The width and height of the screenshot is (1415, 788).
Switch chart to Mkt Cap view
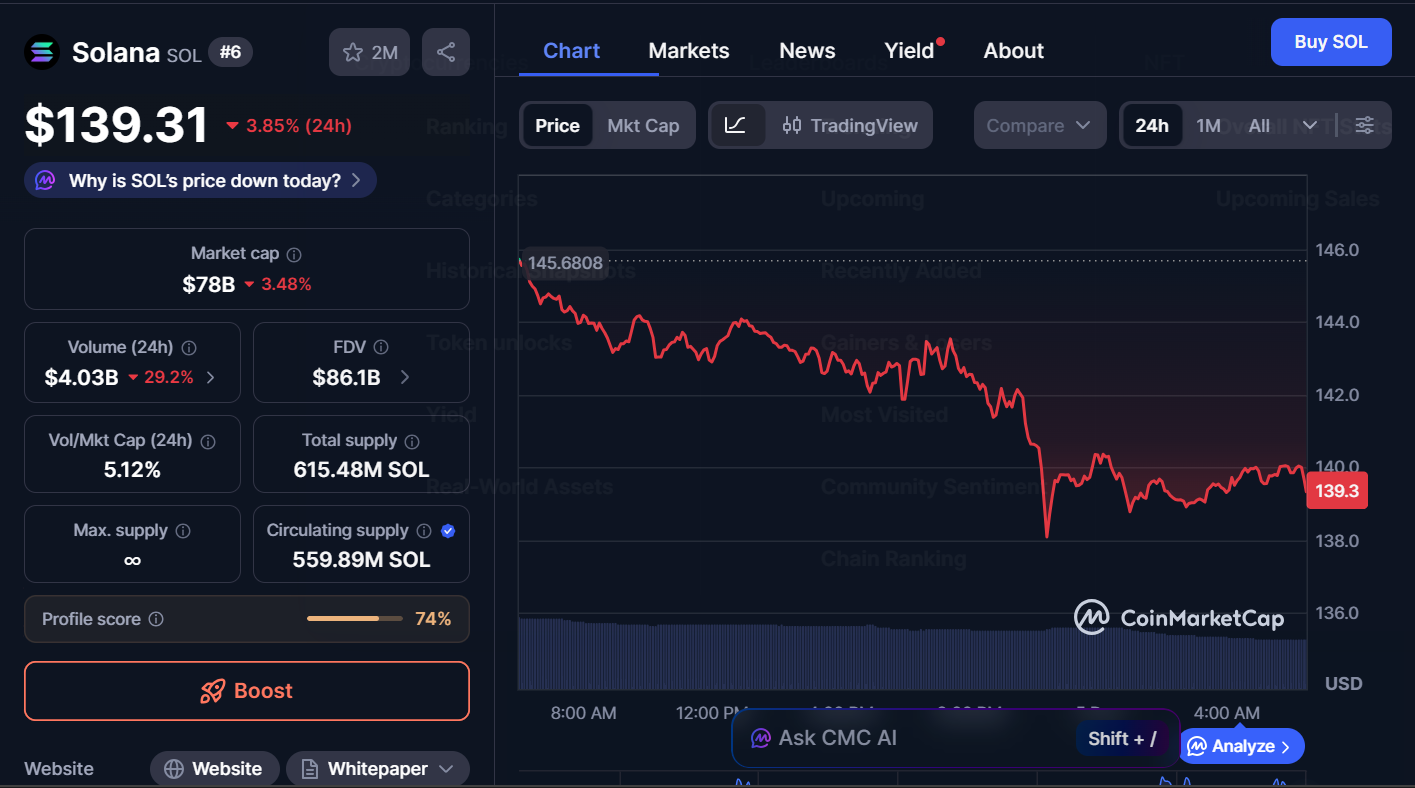643,125
